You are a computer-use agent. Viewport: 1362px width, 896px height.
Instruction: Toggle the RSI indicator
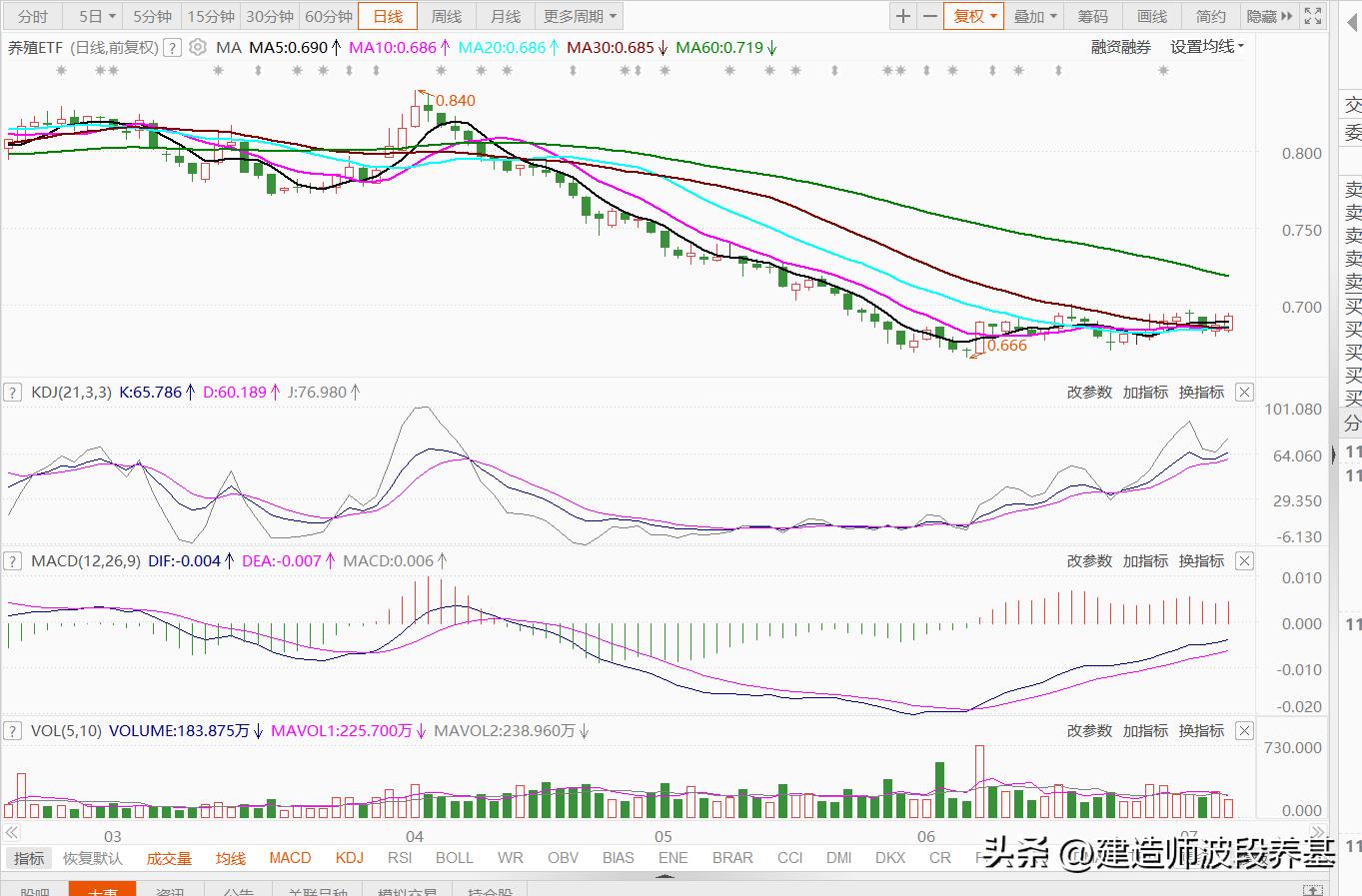coord(400,857)
